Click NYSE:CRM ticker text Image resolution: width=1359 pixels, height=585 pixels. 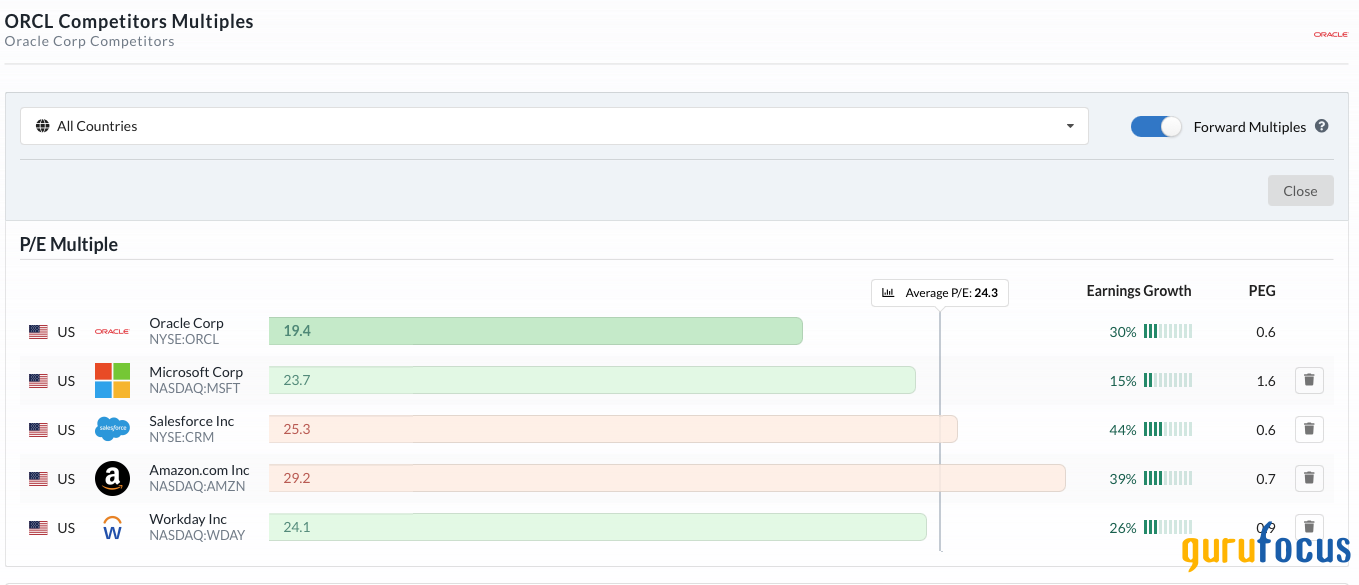pos(182,437)
